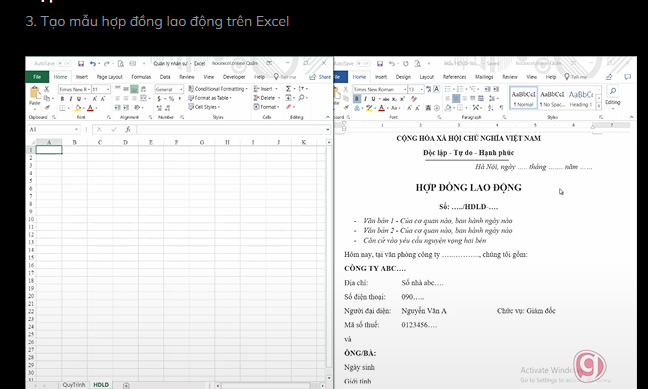The height and width of the screenshot is (389, 648).
Task: Open References tab in Word
Action: tap(454, 77)
